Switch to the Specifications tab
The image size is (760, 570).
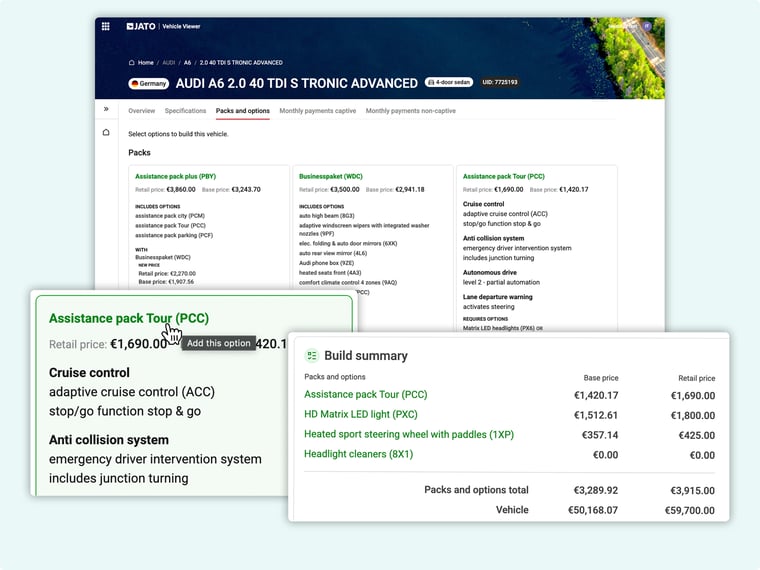(x=185, y=111)
